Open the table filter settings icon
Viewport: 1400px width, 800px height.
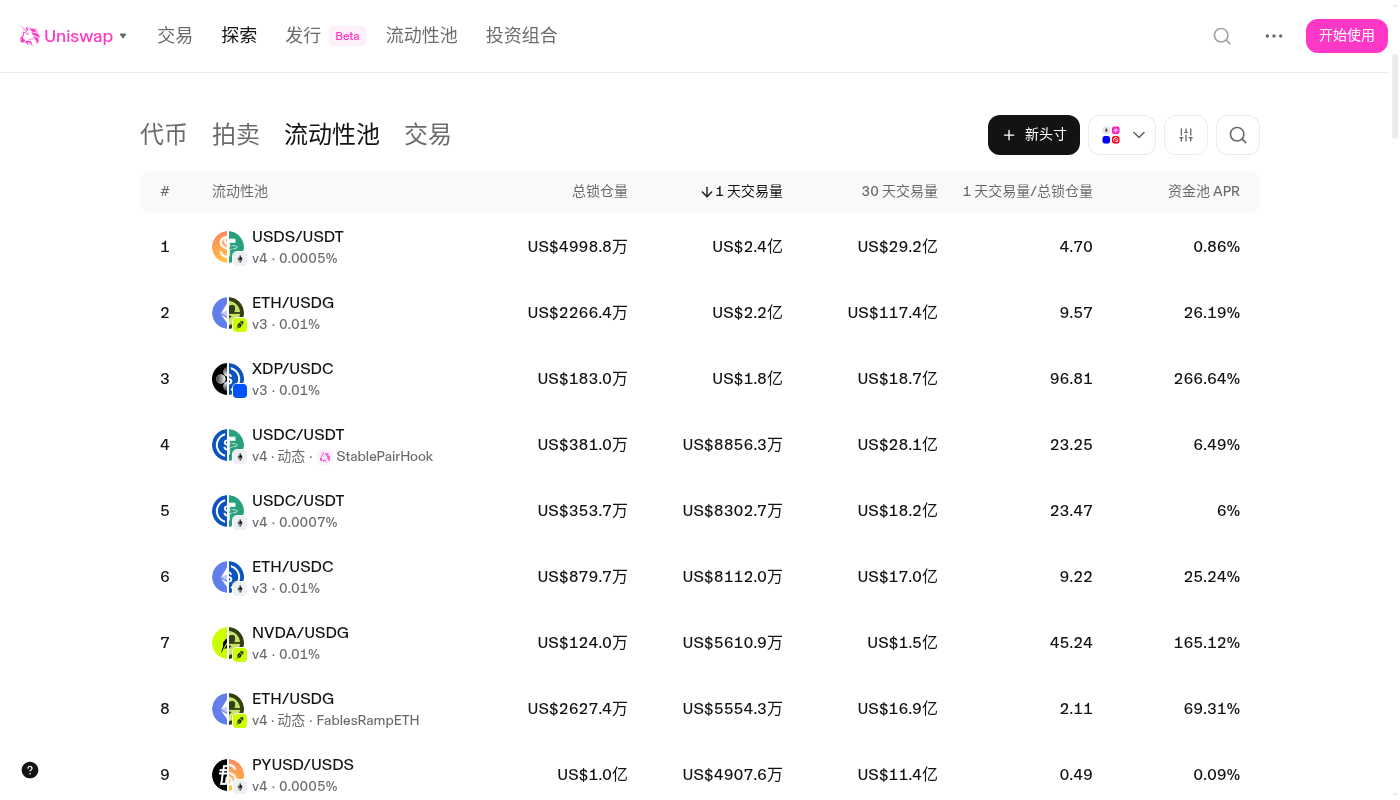pos(1186,135)
